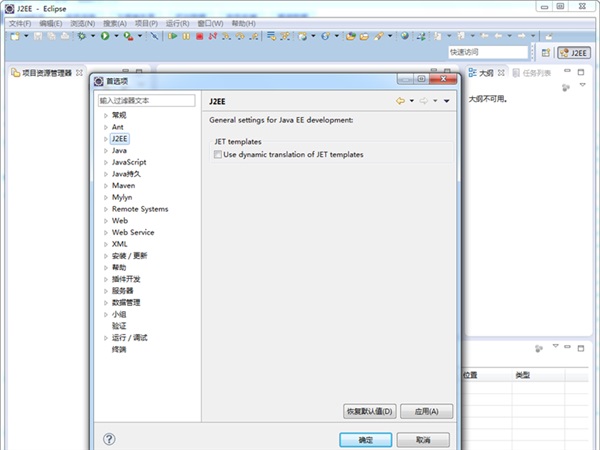Open dropdown arrow beside Run icon
Viewport: 600px width, 450px height.
[x=116, y=36]
